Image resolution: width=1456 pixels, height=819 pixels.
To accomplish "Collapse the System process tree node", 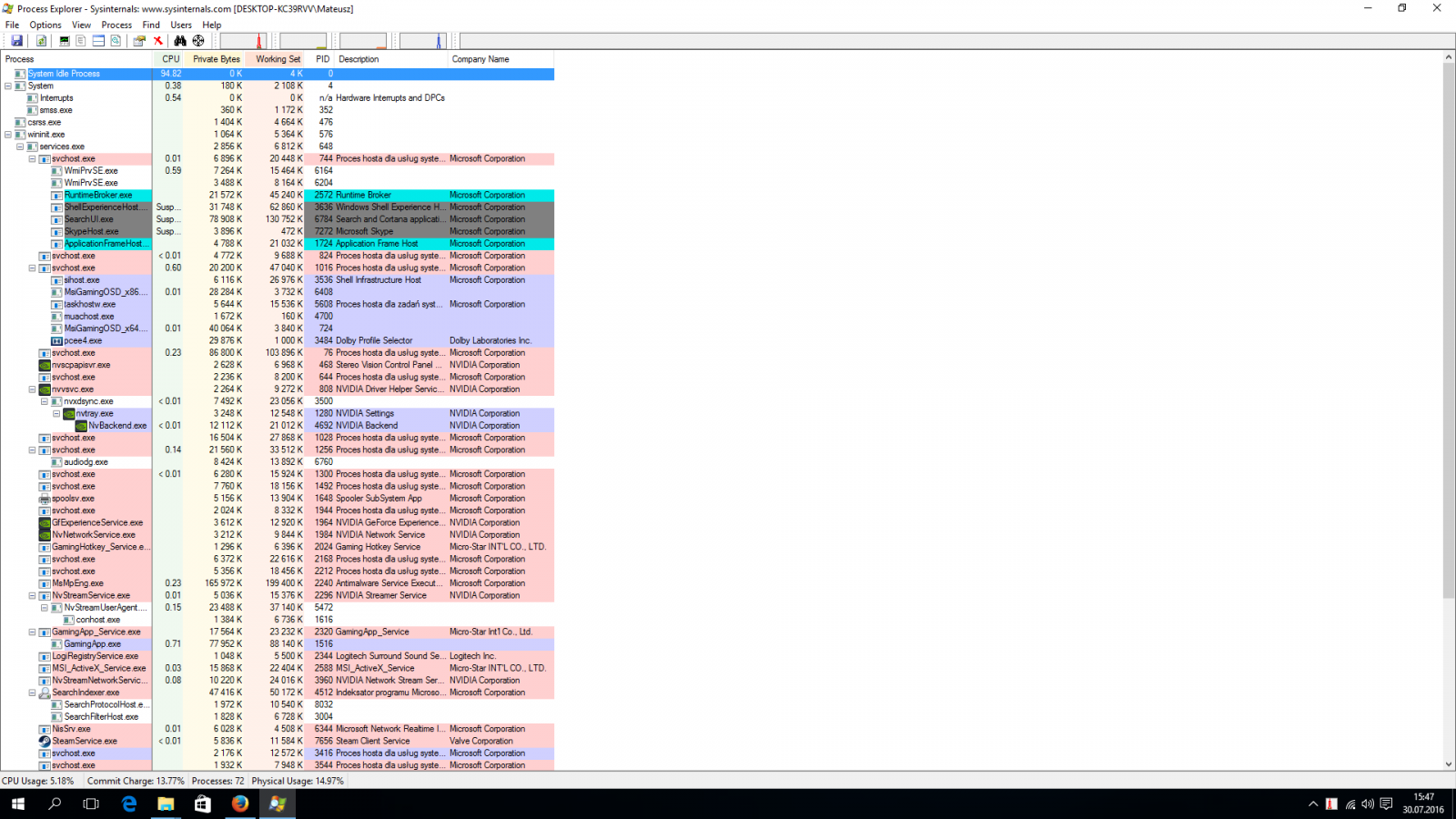I will click(x=8, y=86).
